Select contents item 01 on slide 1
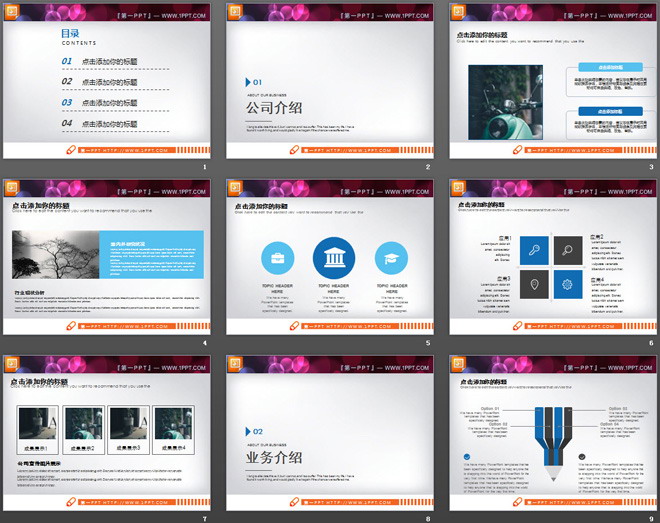The width and height of the screenshot is (660, 523). pos(100,61)
